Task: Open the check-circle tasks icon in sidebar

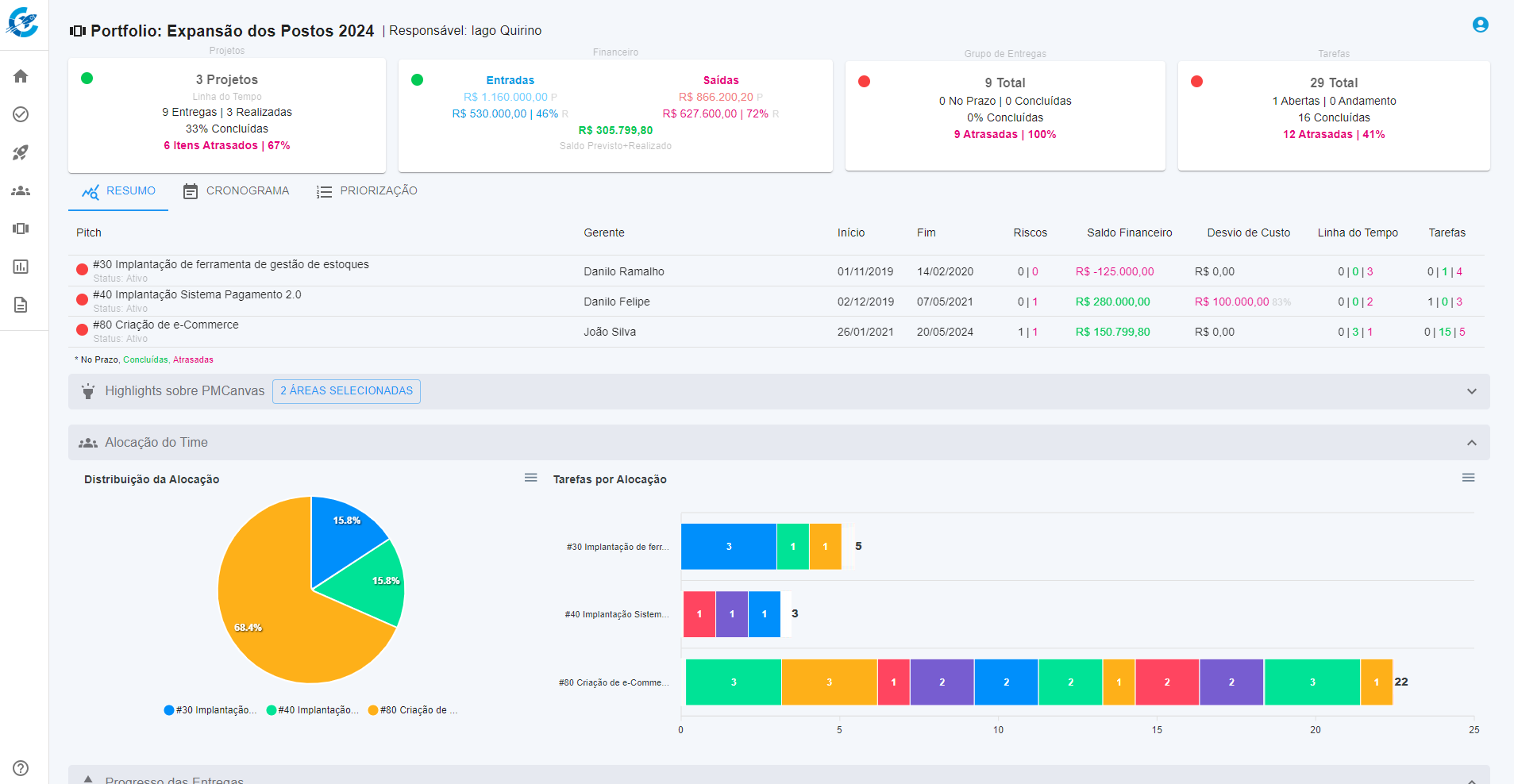Action: [21, 114]
